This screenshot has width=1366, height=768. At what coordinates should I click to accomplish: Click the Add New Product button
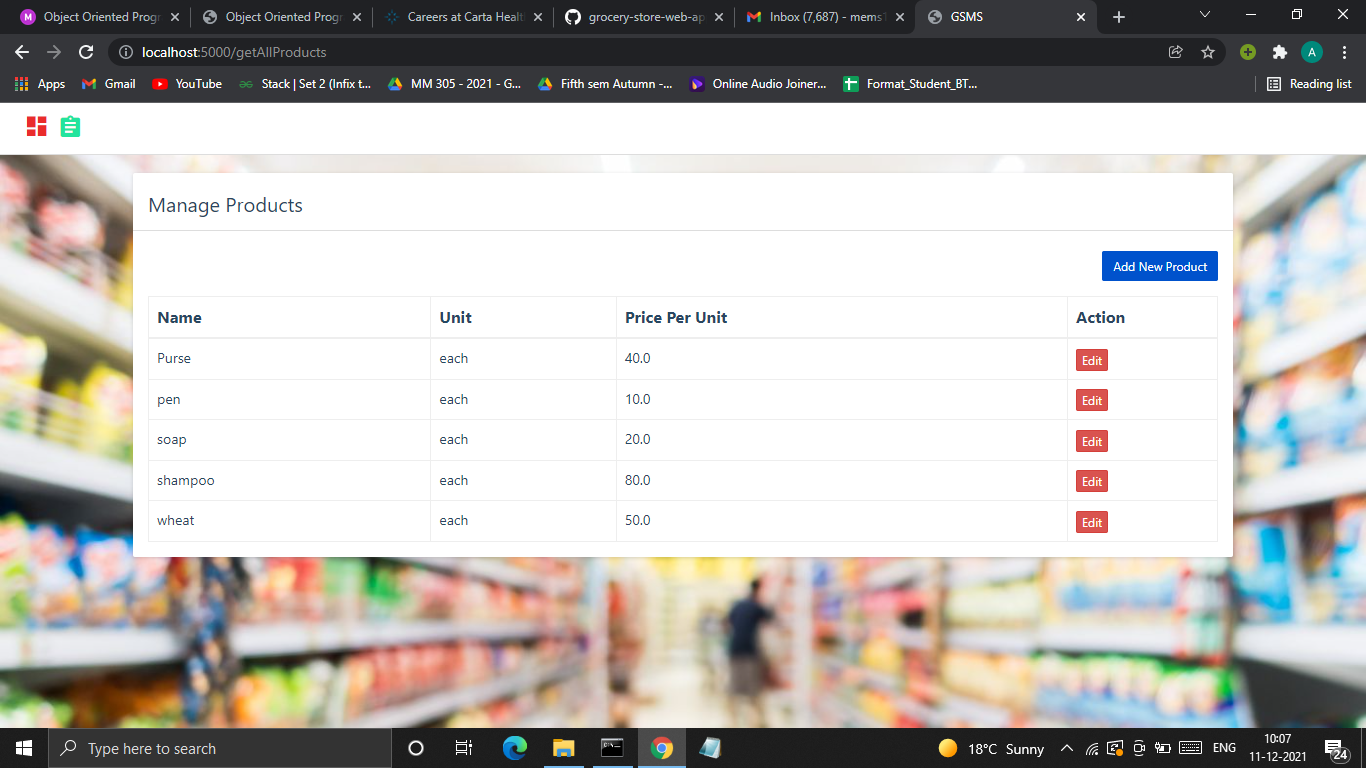click(x=1159, y=266)
